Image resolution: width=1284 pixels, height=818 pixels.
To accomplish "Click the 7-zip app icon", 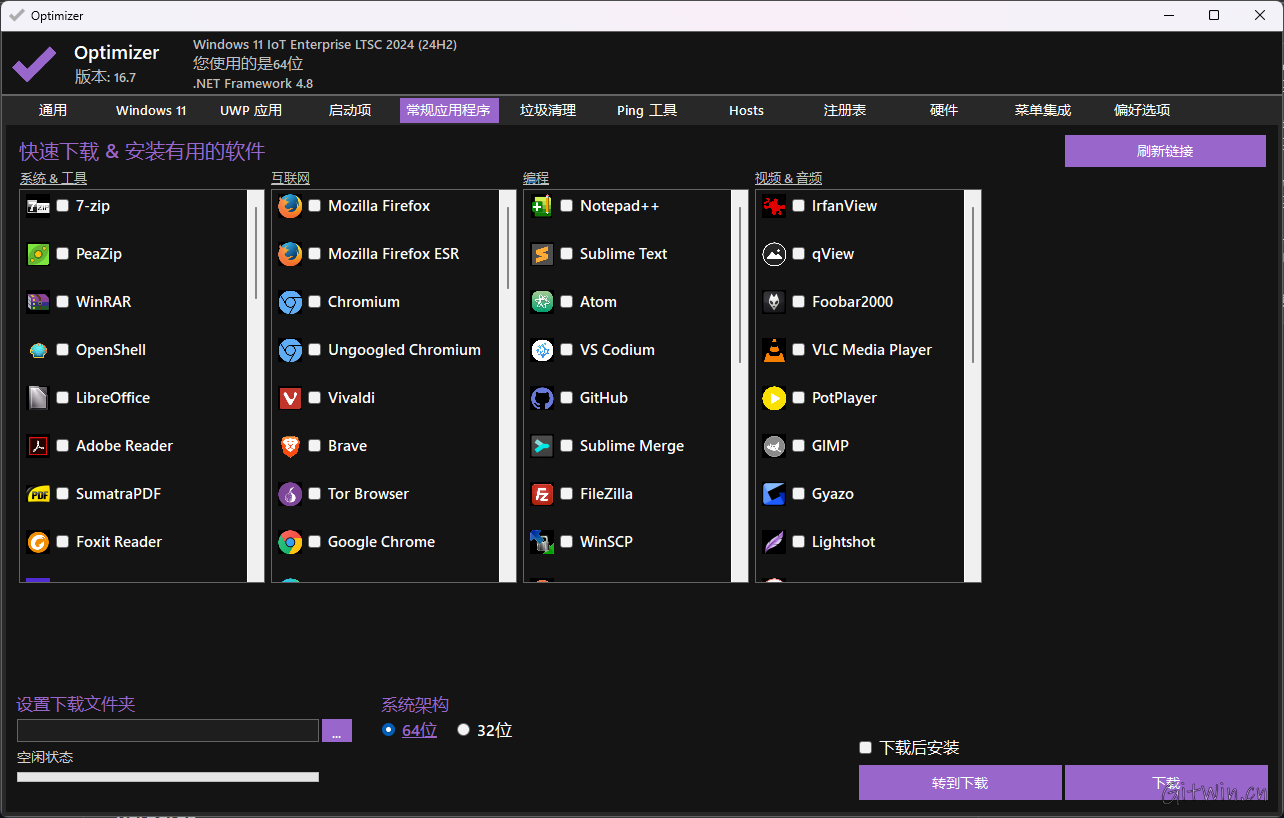I will [x=38, y=206].
